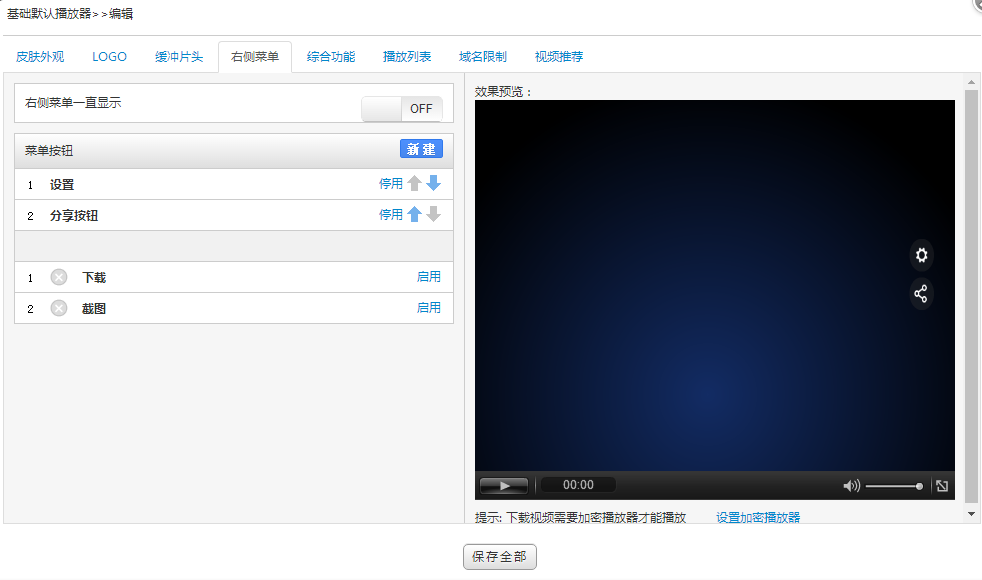Click the gray circle icon beside 下载
982x580 pixels.
pyautogui.click(x=59, y=277)
